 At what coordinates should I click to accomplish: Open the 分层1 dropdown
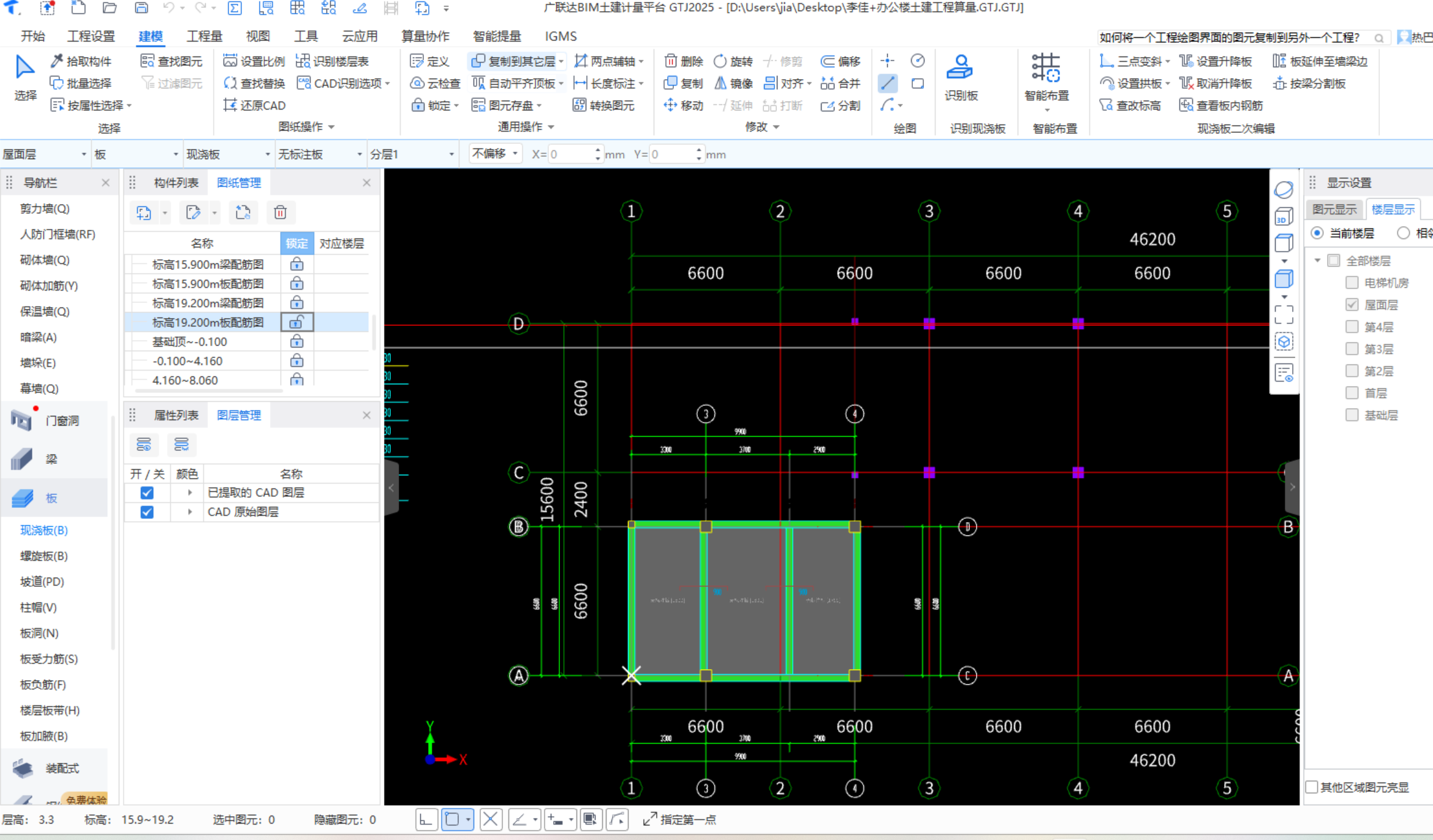(412, 154)
